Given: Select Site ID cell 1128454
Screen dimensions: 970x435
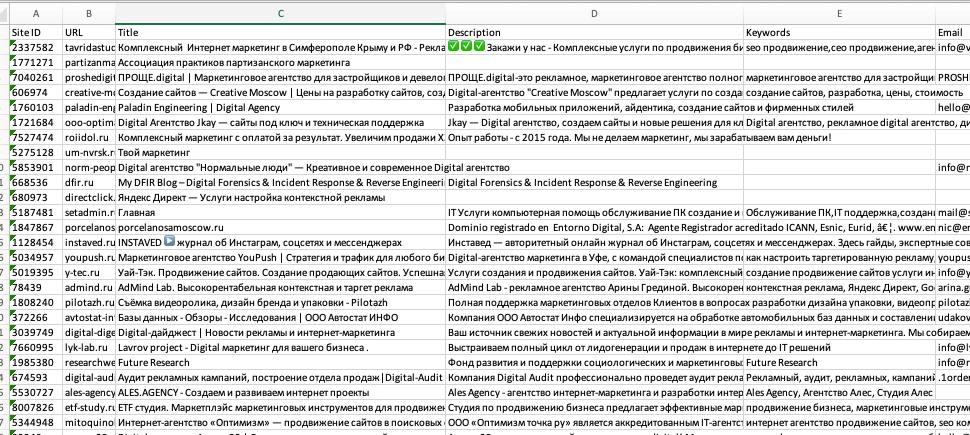Looking at the screenshot, I should point(36,243).
